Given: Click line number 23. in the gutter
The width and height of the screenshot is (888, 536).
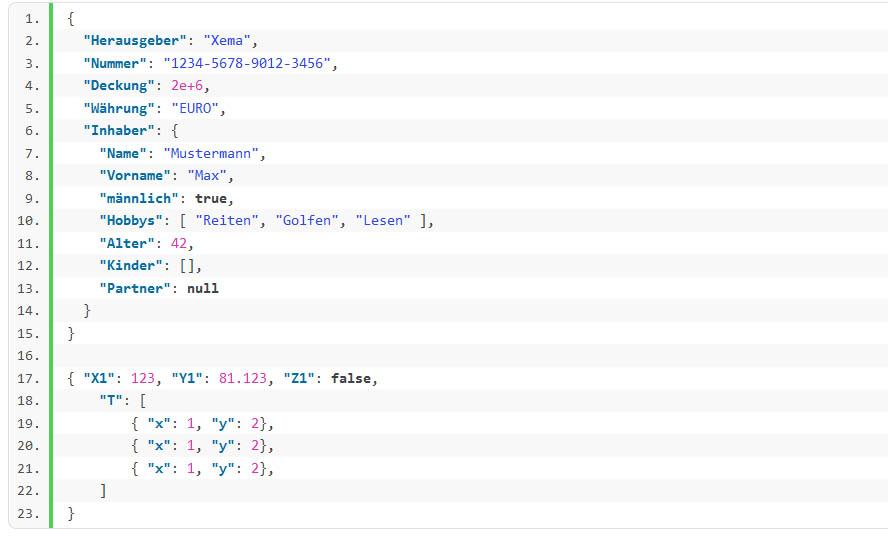Looking at the screenshot, I should (x=28, y=513).
